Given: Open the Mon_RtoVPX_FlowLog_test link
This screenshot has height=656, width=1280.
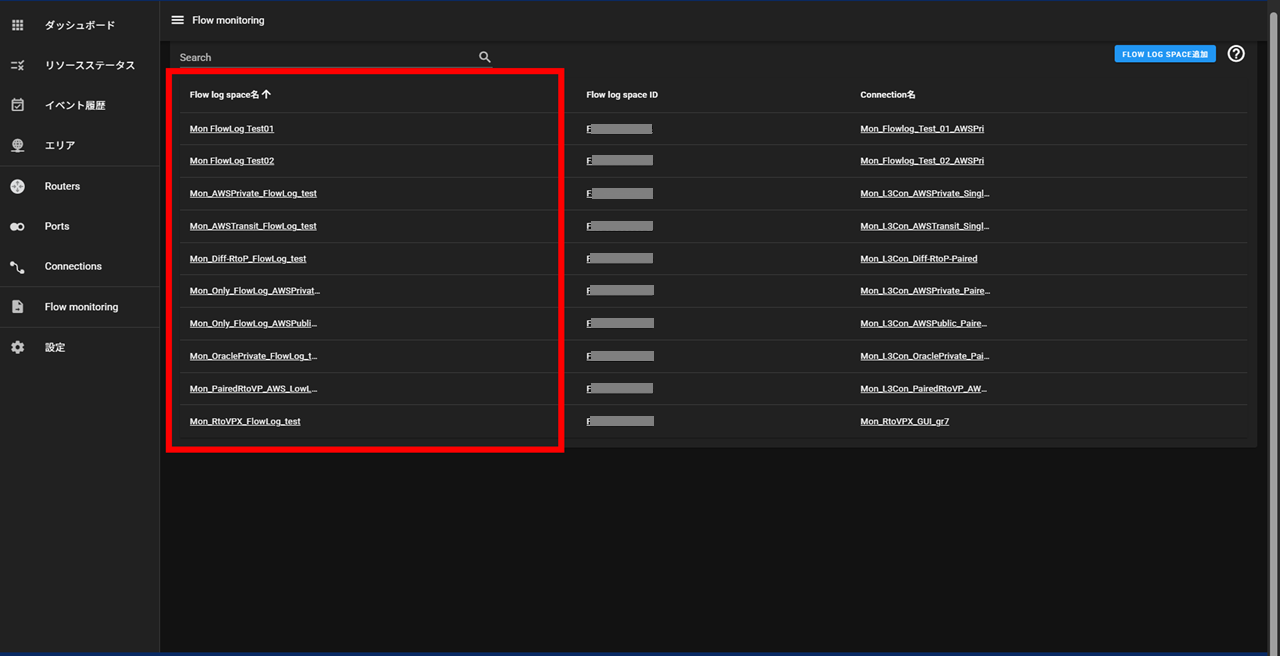Looking at the screenshot, I should pos(245,422).
